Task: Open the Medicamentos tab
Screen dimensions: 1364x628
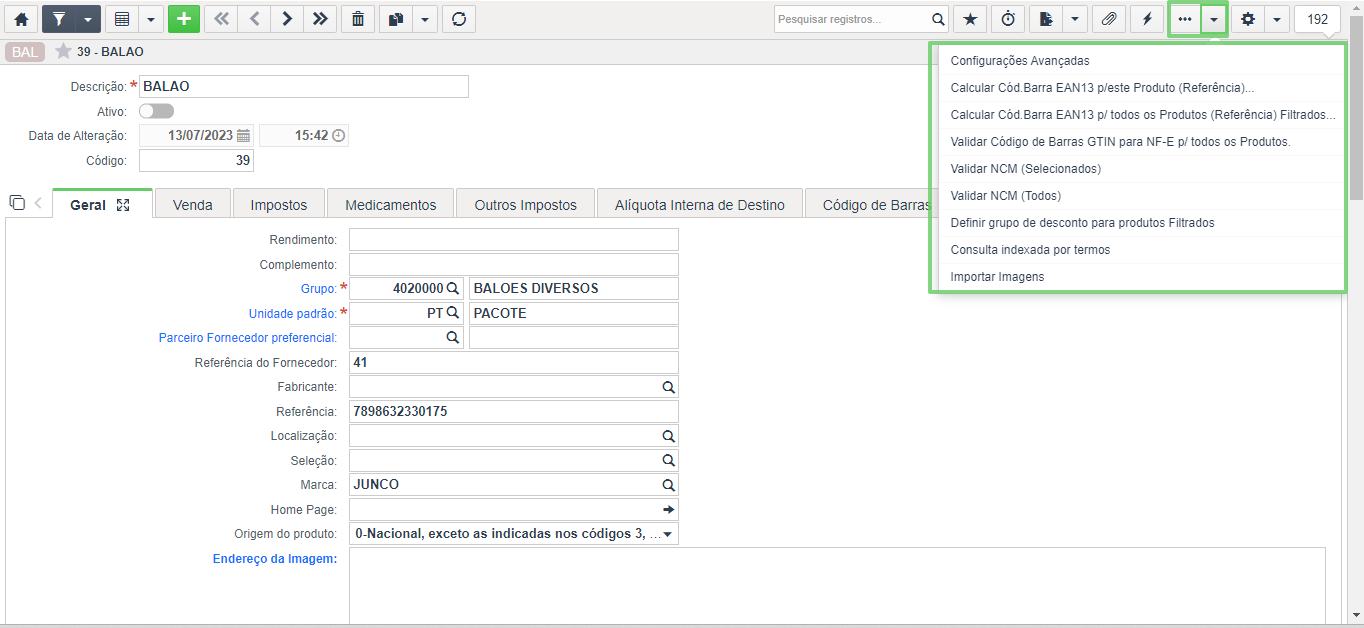Action: click(391, 204)
